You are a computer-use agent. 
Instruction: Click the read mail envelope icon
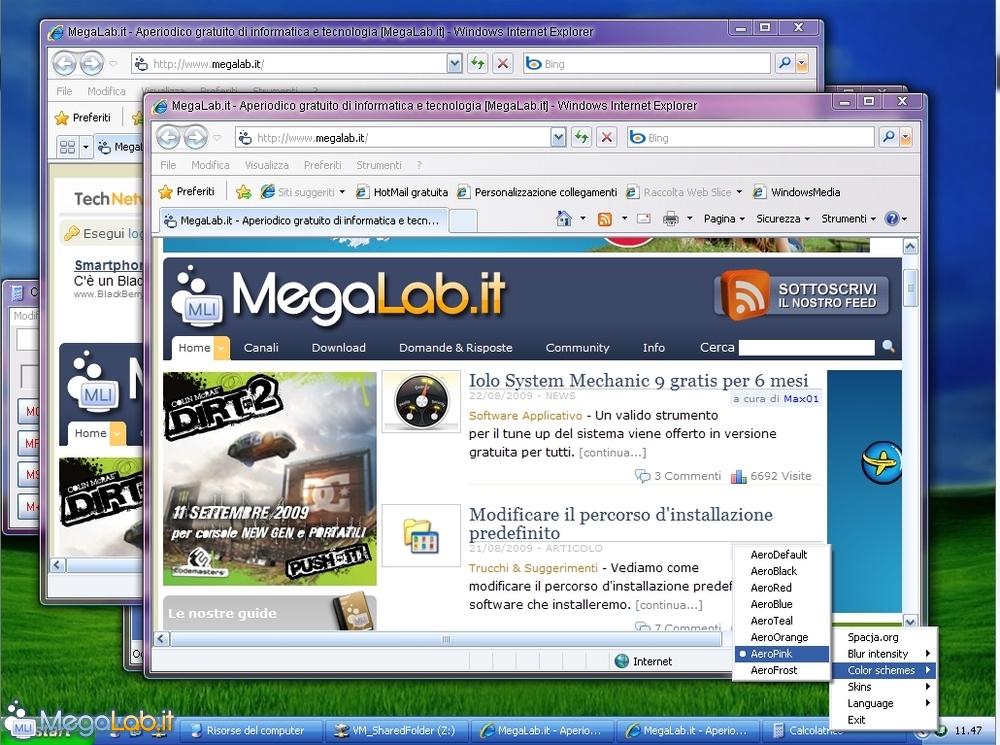pos(644,219)
